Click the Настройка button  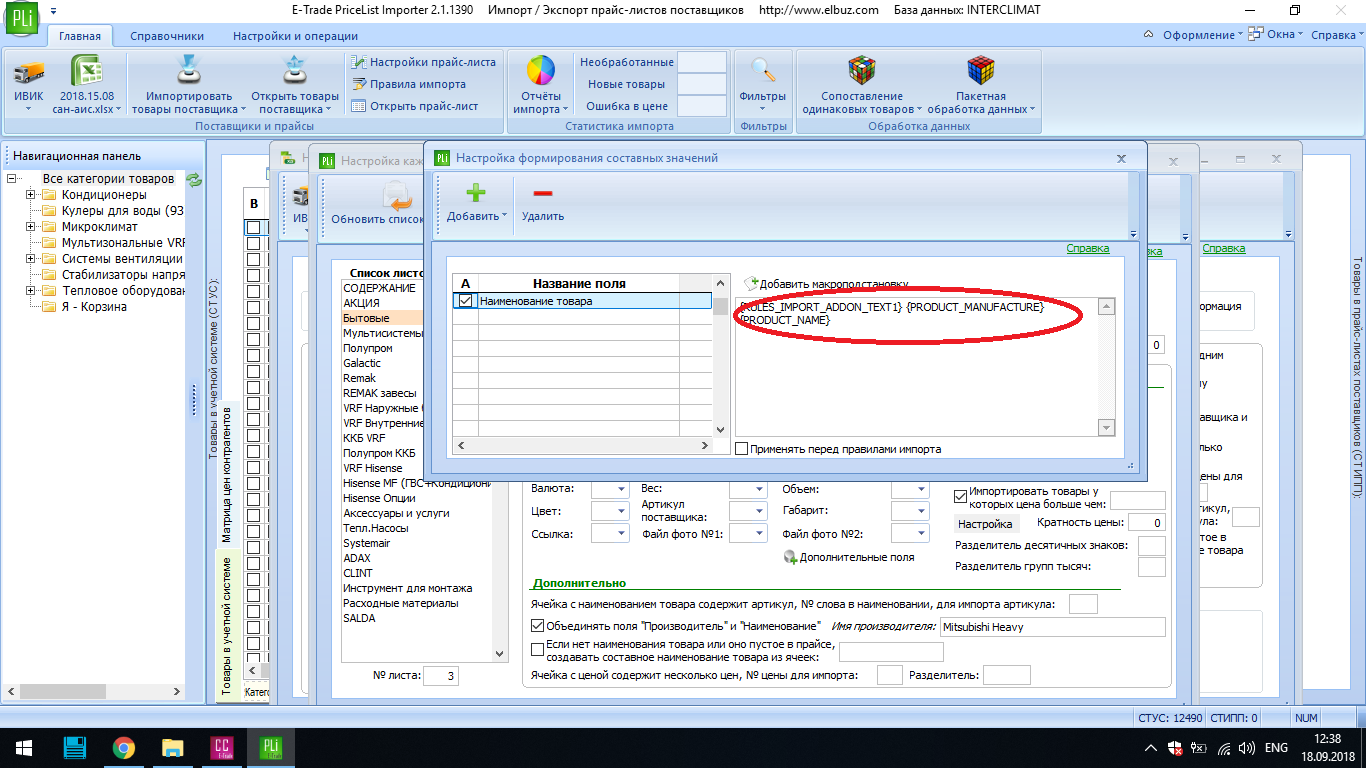[985, 523]
